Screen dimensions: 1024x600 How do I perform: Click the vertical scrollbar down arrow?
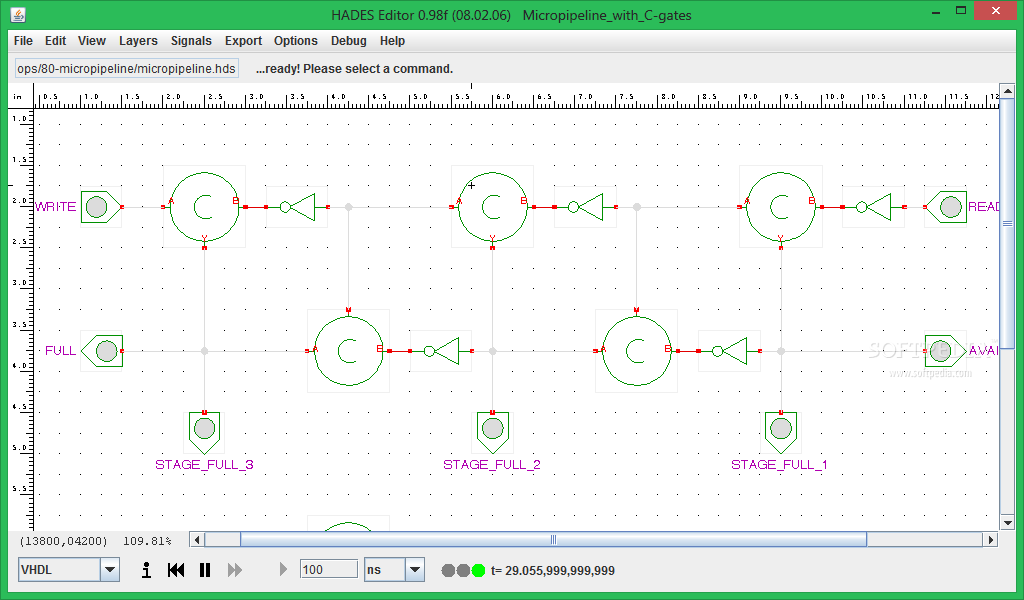point(1008,523)
